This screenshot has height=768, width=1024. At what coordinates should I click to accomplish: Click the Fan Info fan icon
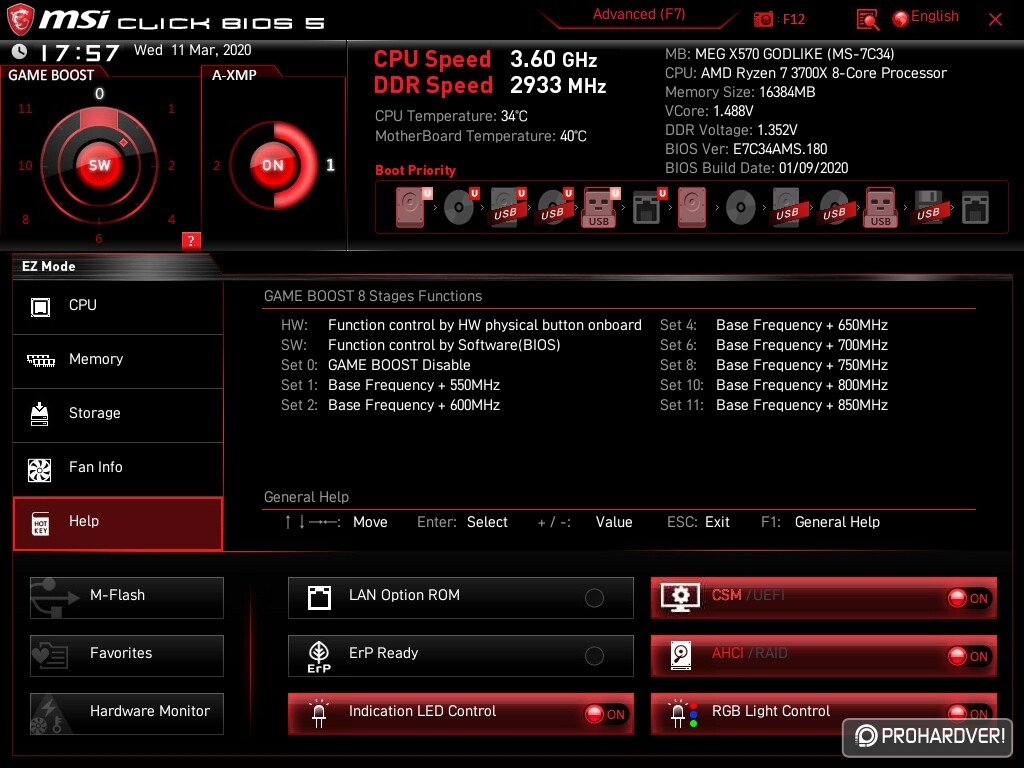point(40,470)
